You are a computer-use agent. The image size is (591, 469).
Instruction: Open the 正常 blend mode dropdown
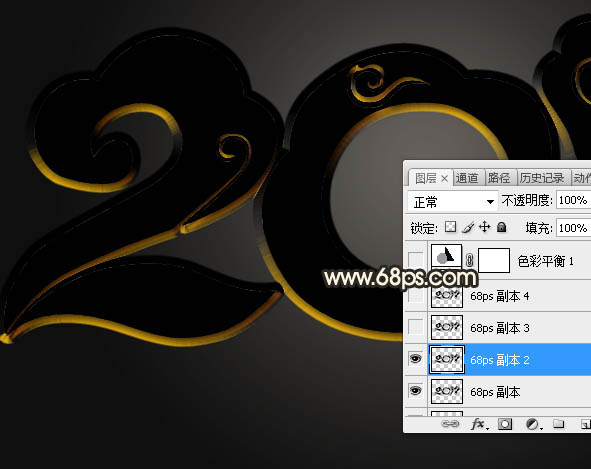click(453, 201)
